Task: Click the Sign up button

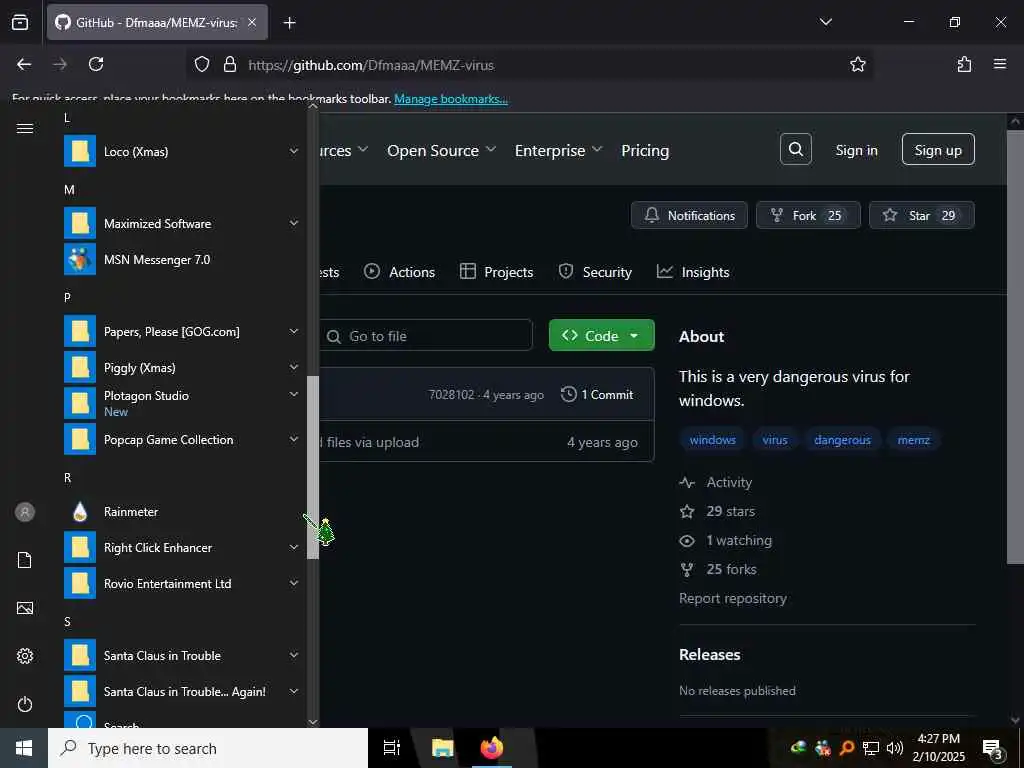Action: click(938, 150)
